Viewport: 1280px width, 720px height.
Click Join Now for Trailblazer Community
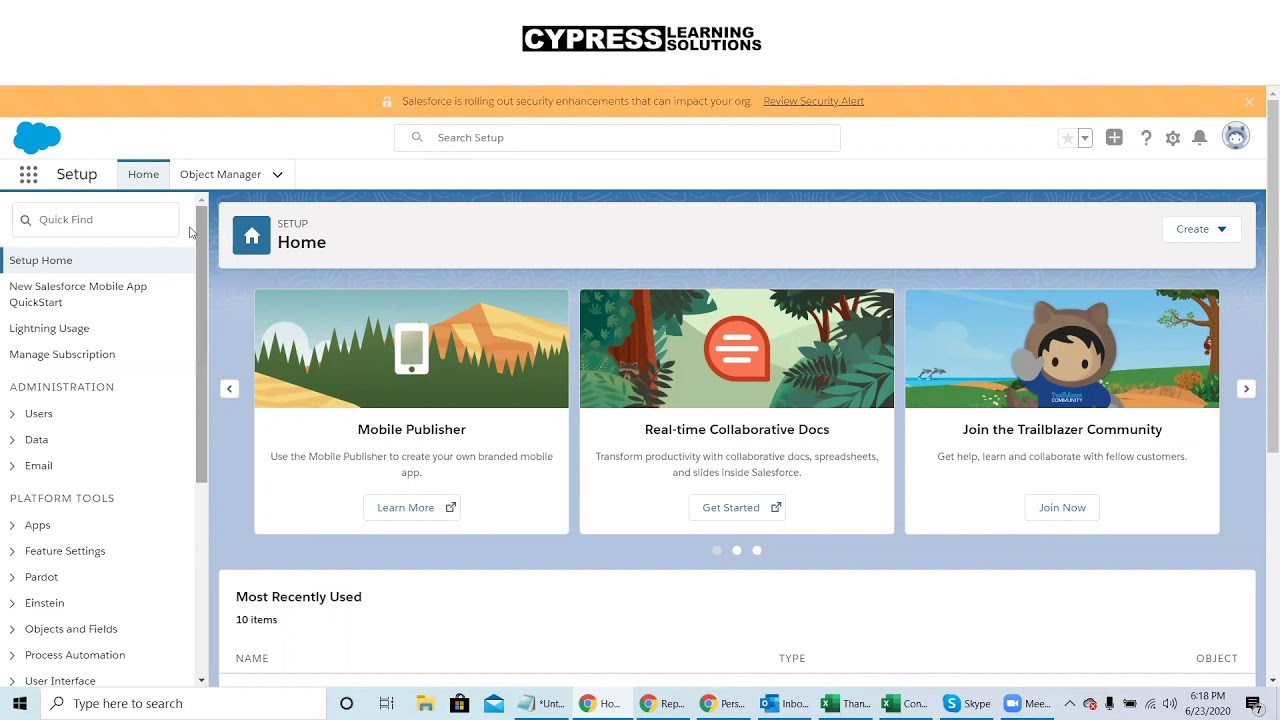(x=1062, y=508)
